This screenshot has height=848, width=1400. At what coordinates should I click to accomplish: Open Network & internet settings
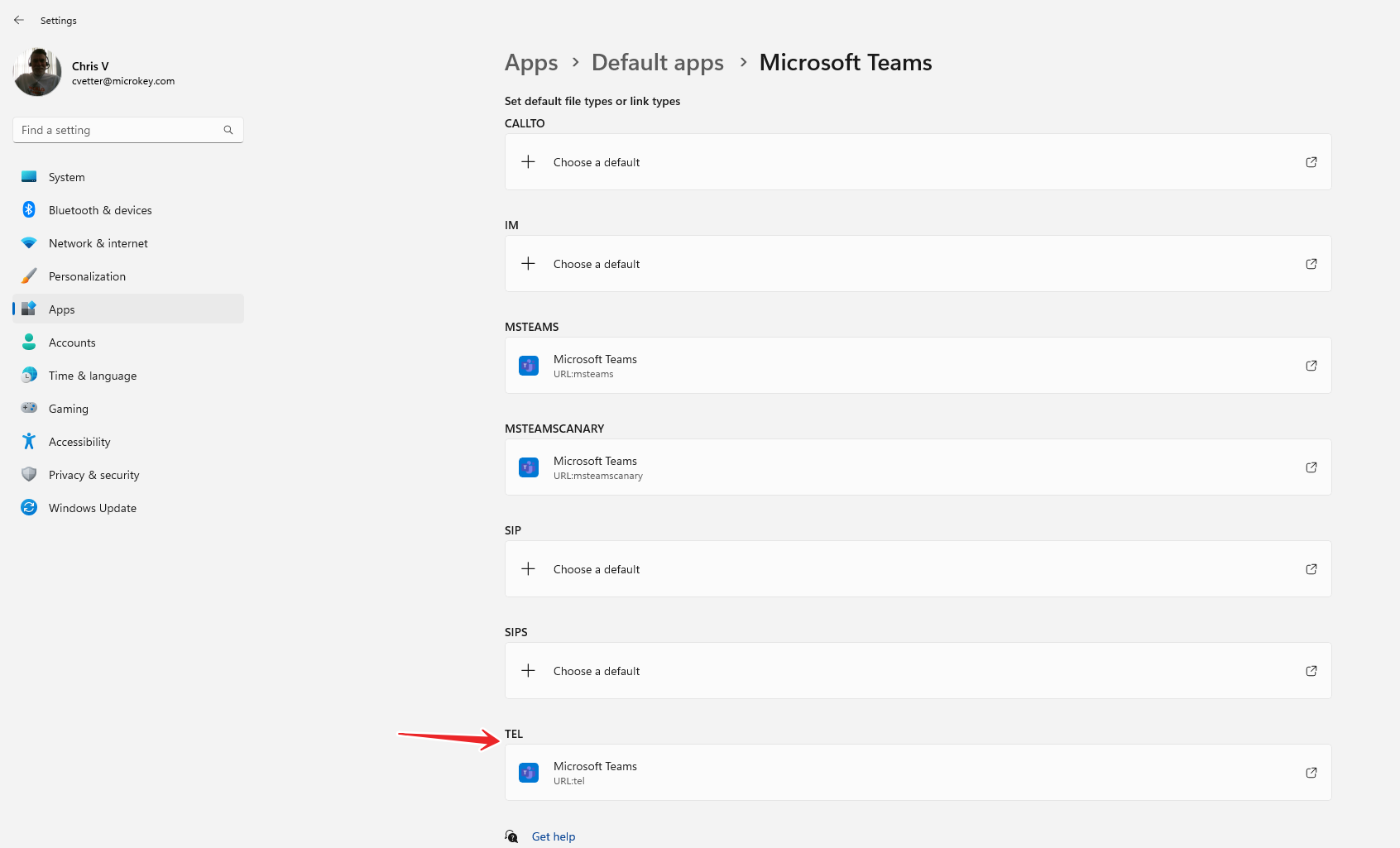pos(128,242)
